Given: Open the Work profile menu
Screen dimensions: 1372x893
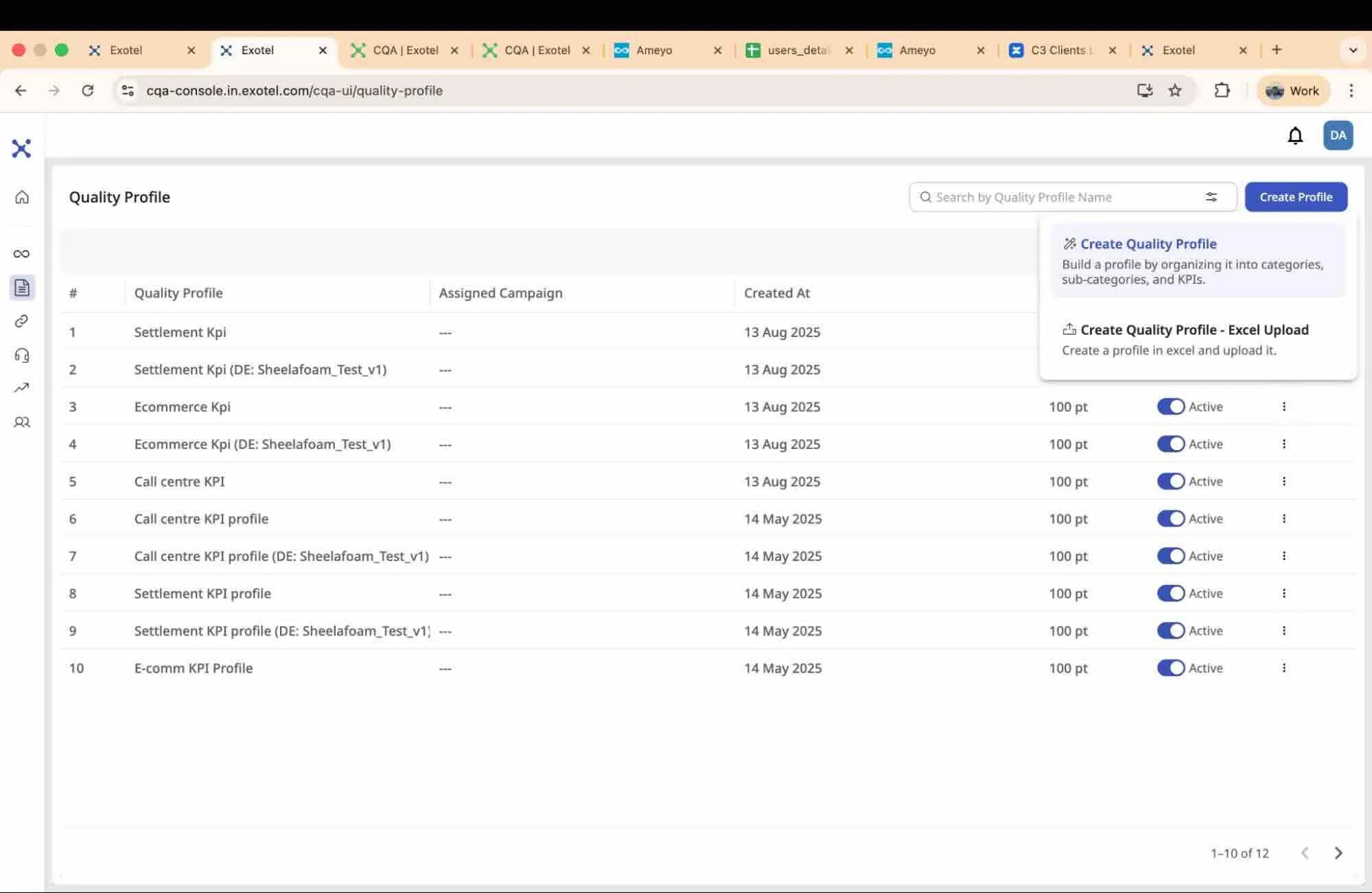Looking at the screenshot, I should (1292, 91).
